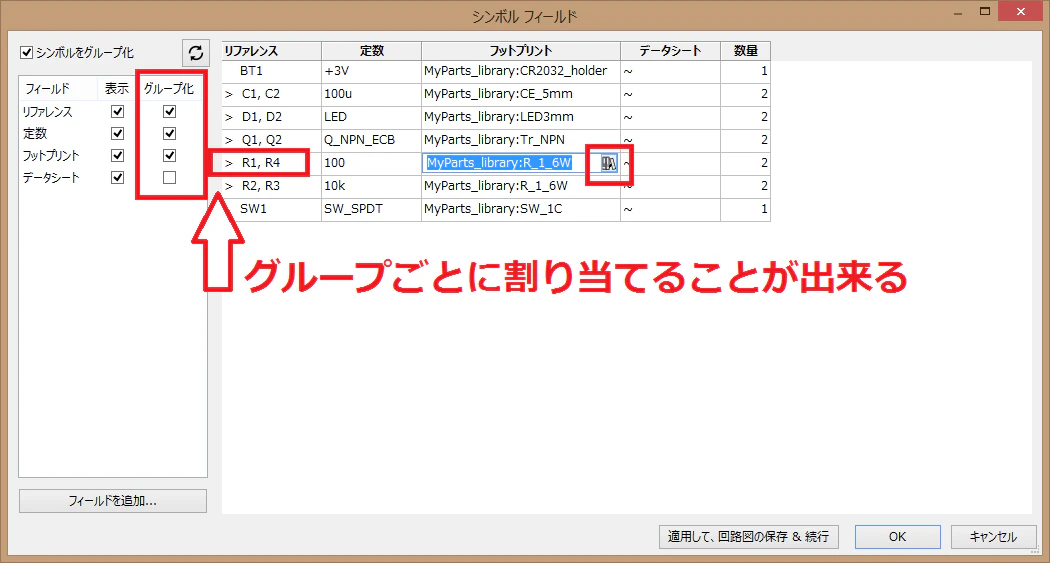1050x563 pixels.
Task: Click the データシート column header
Action: pyautogui.click(x=670, y=51)
